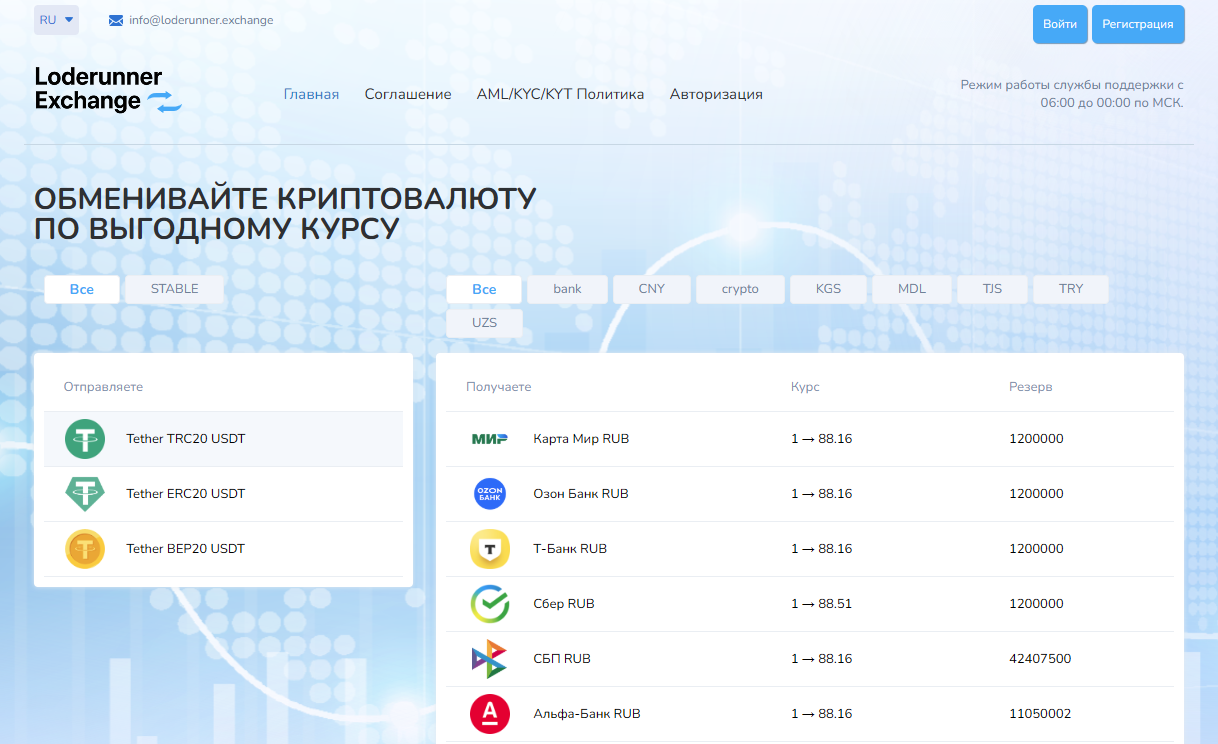
Task: Filter receive list by TJS
Action: tap(992, 289)
